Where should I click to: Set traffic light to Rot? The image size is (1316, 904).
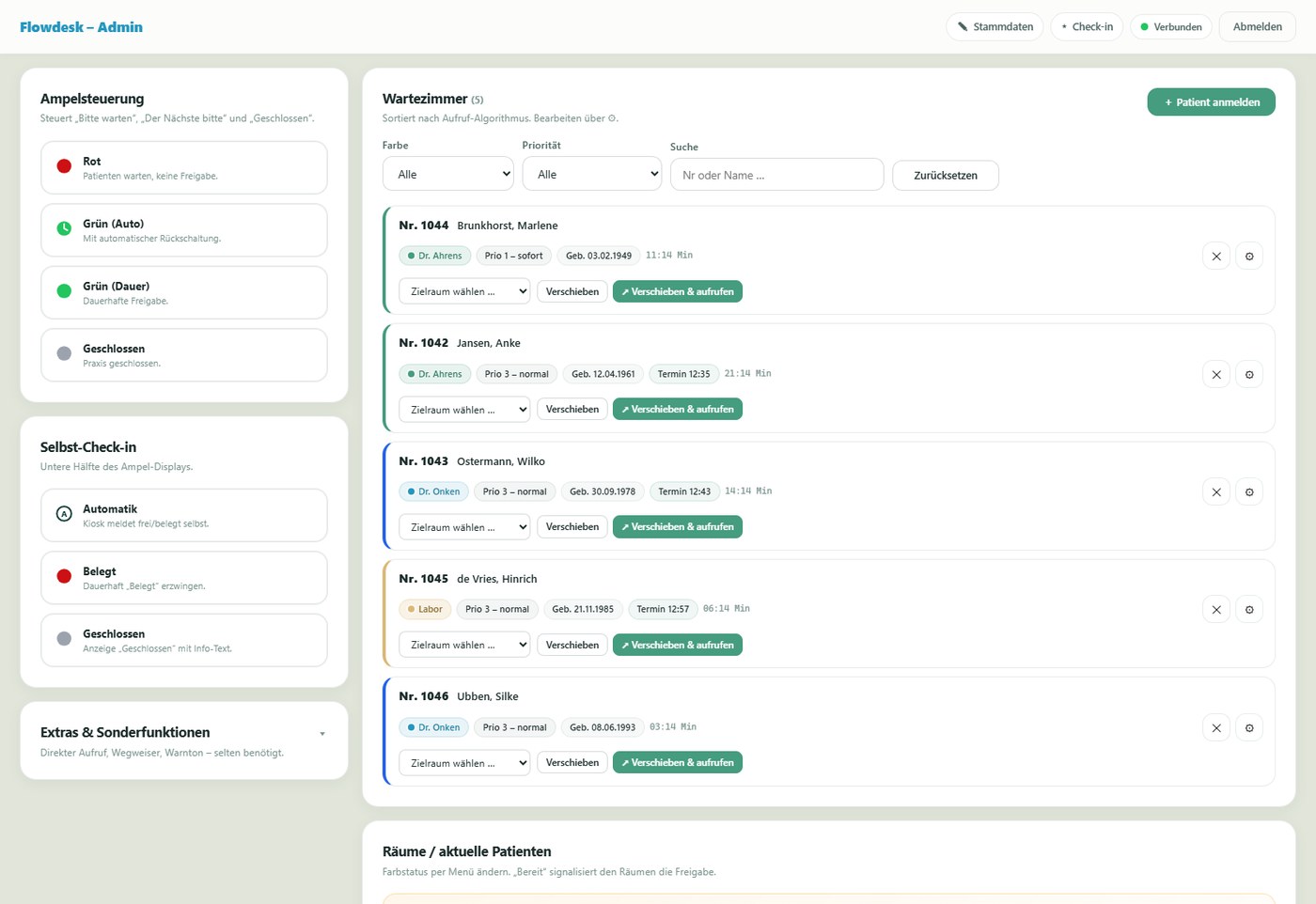(x=184, y=168)
